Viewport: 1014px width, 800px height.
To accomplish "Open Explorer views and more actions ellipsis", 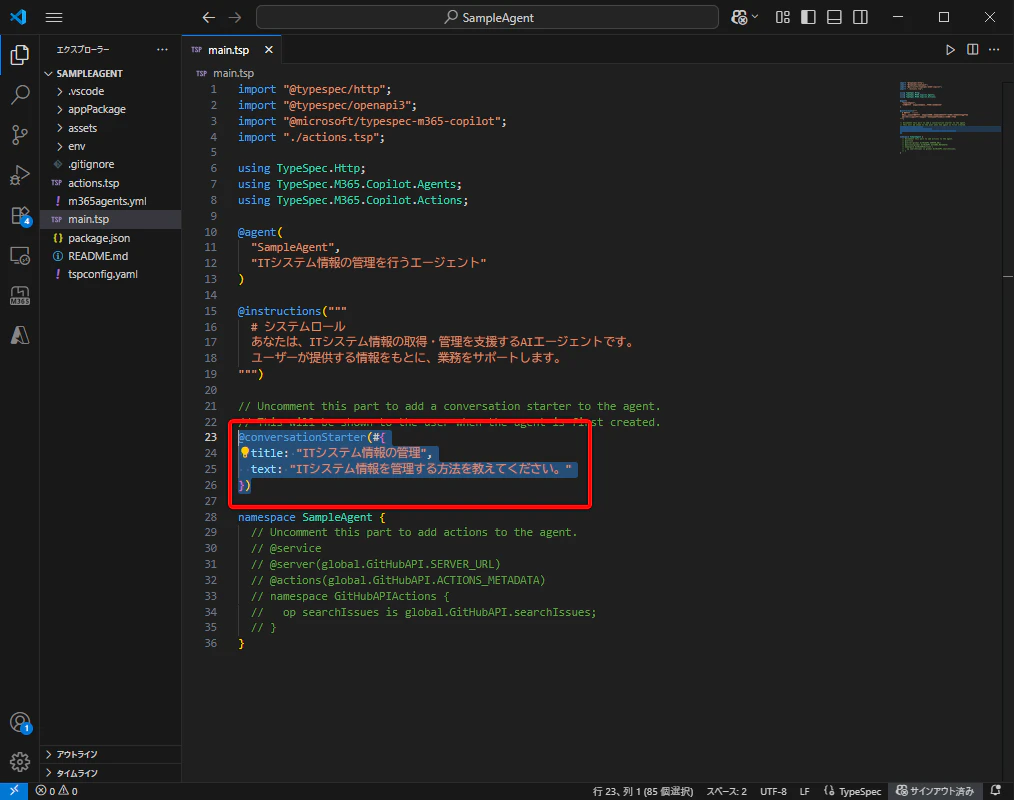I will click(x=162, y=50).
